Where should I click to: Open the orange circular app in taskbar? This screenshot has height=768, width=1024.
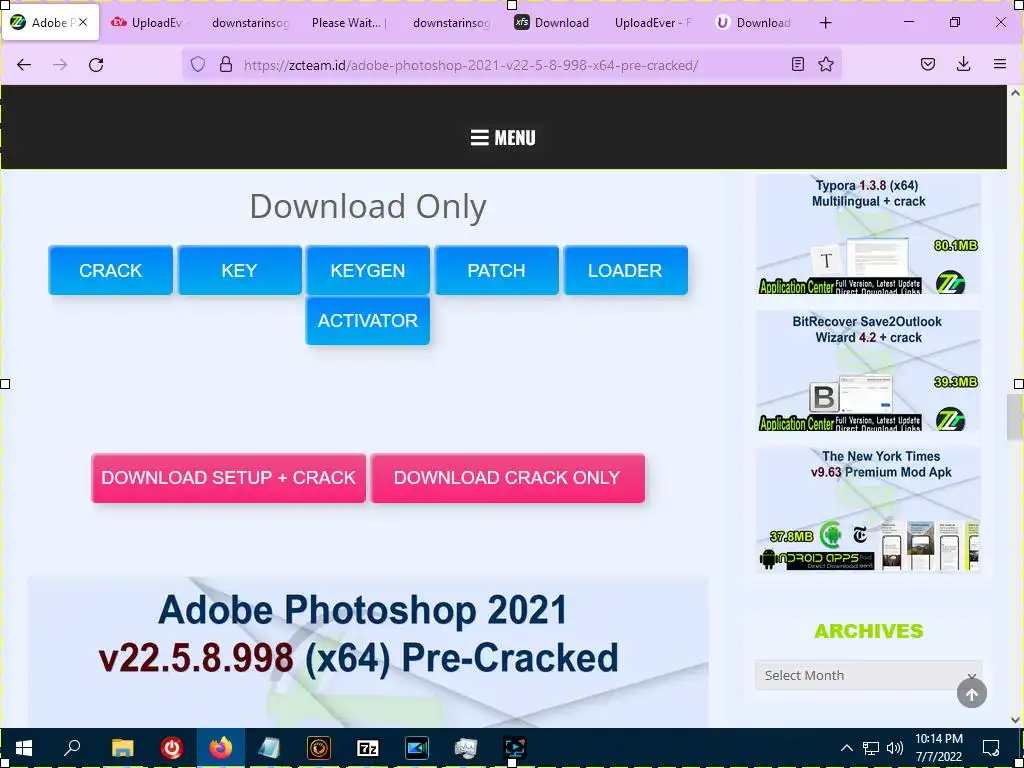tap(319, 748)
